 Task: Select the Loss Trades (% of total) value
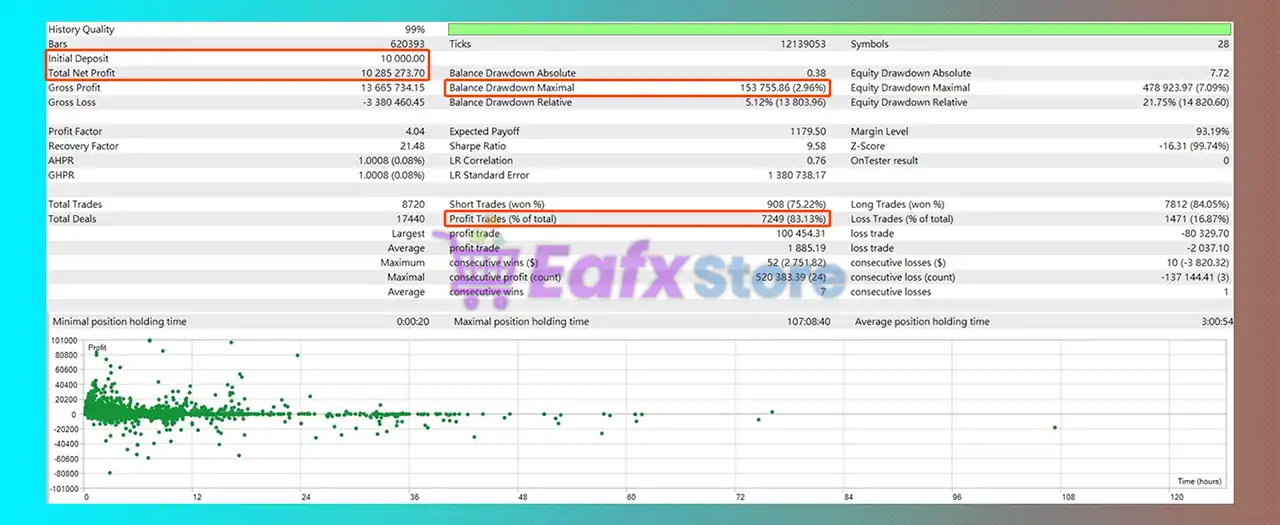1194,219
